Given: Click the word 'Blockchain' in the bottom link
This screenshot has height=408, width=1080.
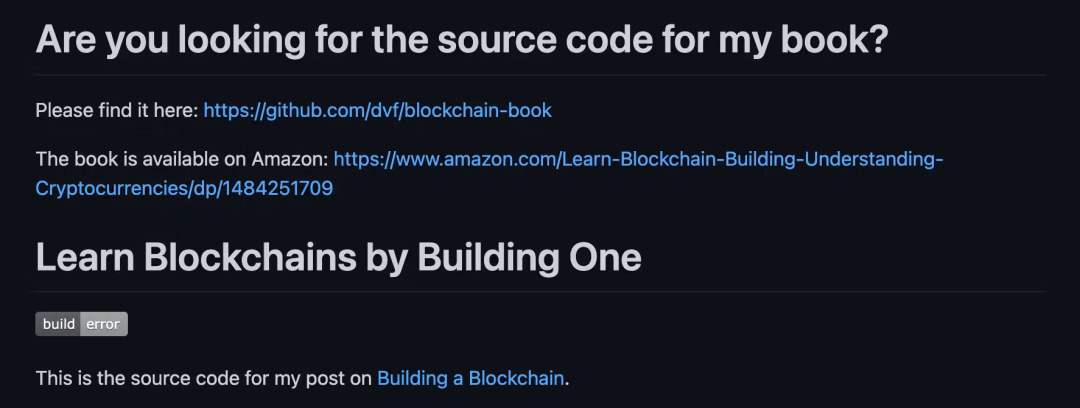Looking at the screenshot, I should 516,378.
